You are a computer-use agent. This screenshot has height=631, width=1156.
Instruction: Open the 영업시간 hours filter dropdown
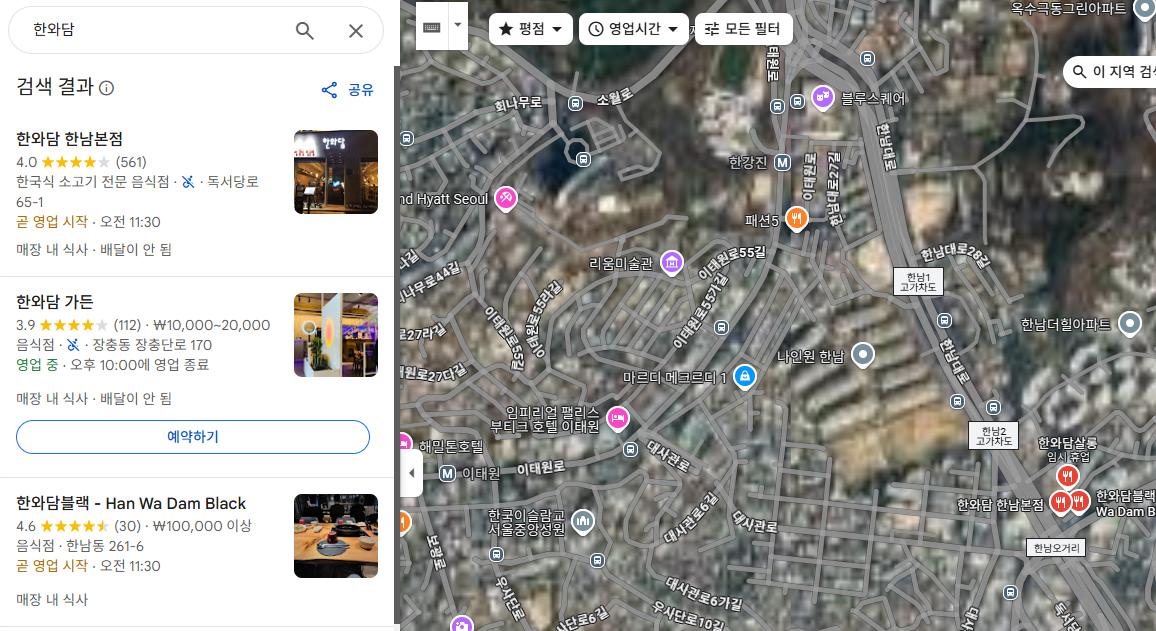pos(633,29)
